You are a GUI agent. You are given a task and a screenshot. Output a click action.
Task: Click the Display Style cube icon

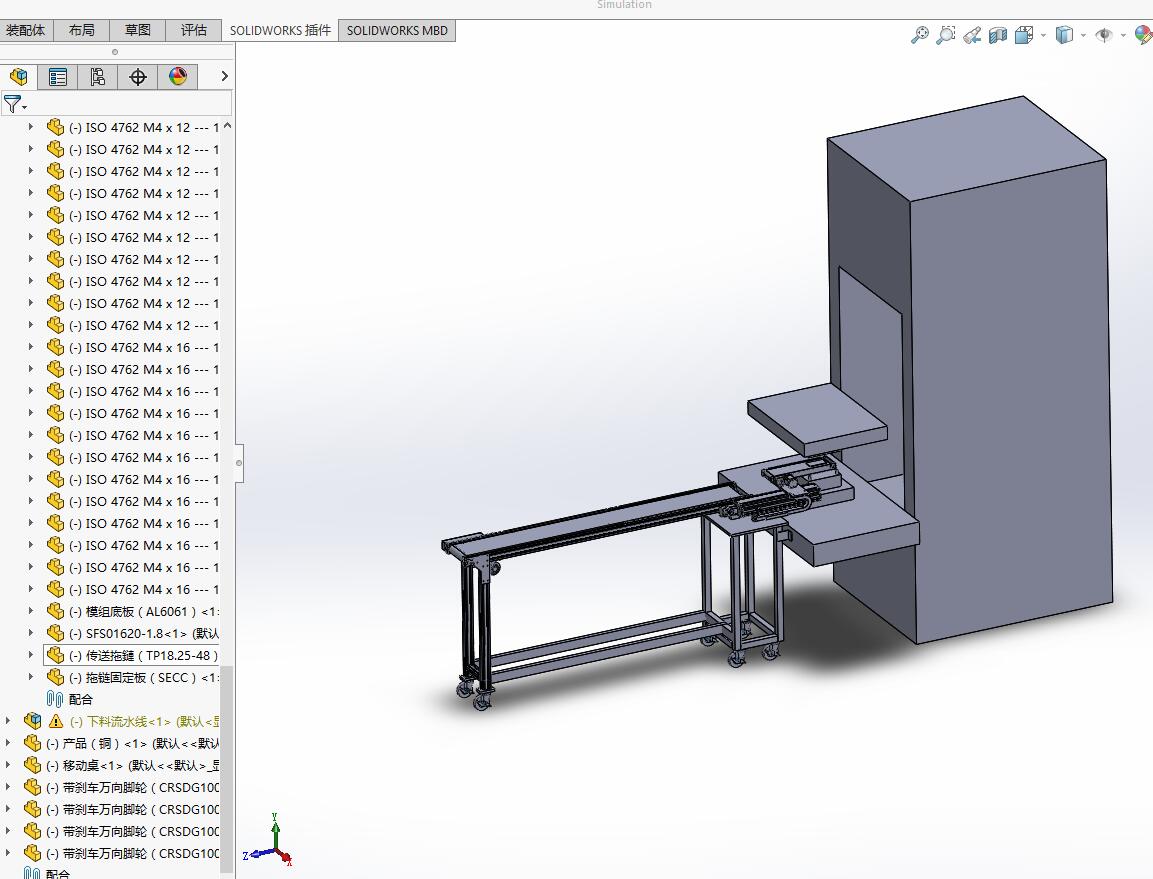1064,35
